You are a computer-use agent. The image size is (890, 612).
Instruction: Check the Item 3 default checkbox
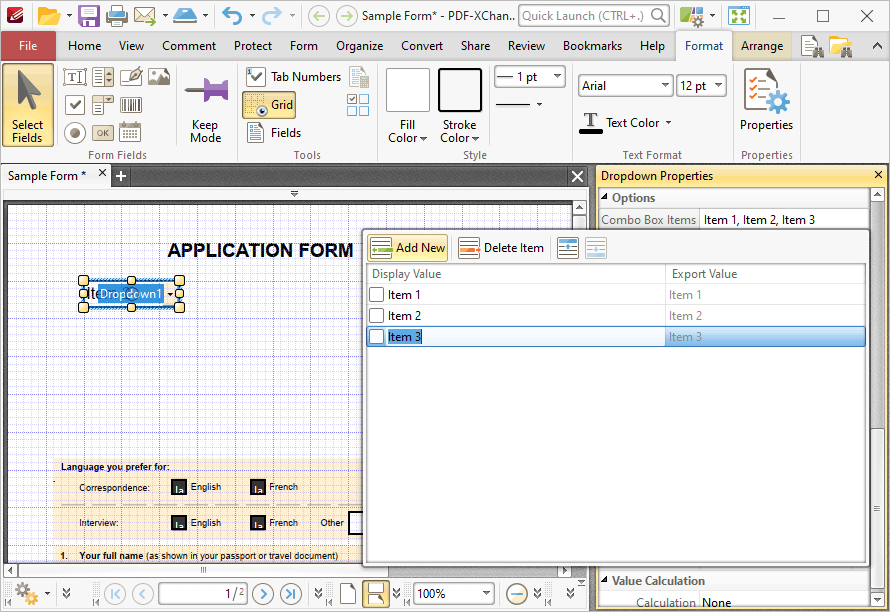click(376, 337)
